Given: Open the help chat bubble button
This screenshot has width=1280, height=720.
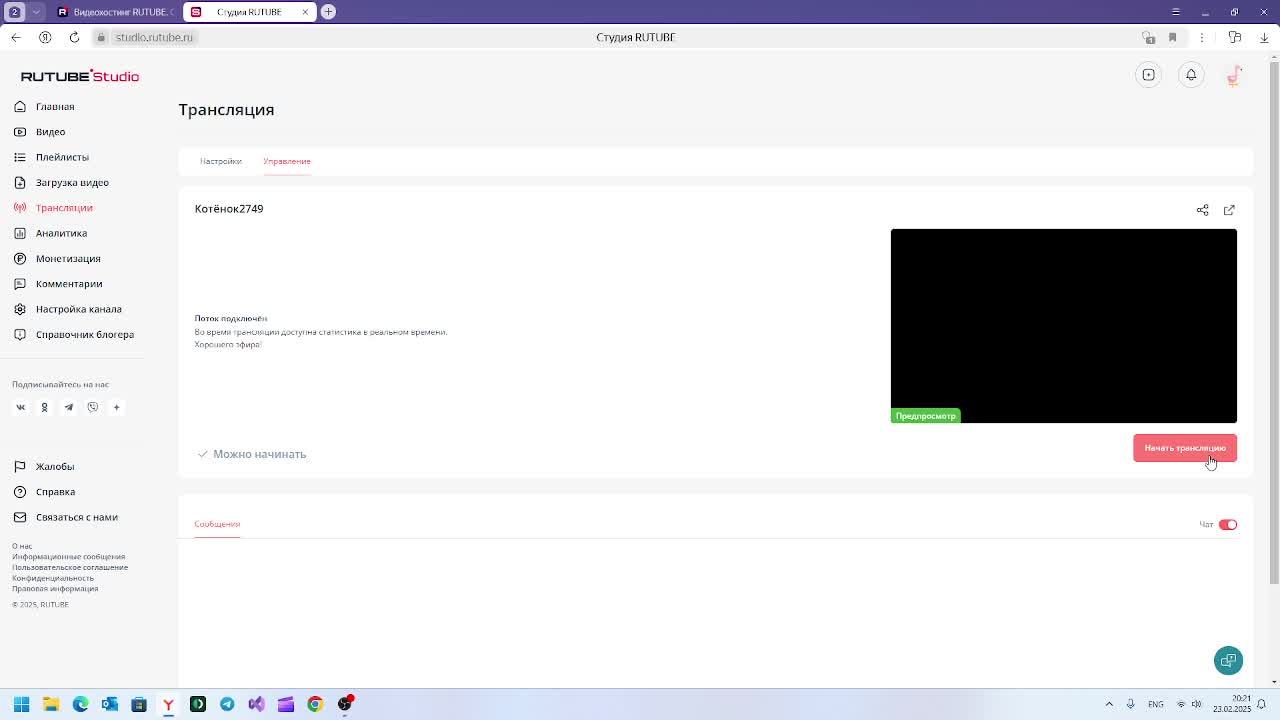Looking at the screenshot, I should pyautogui.click(x=1228, y=660).
